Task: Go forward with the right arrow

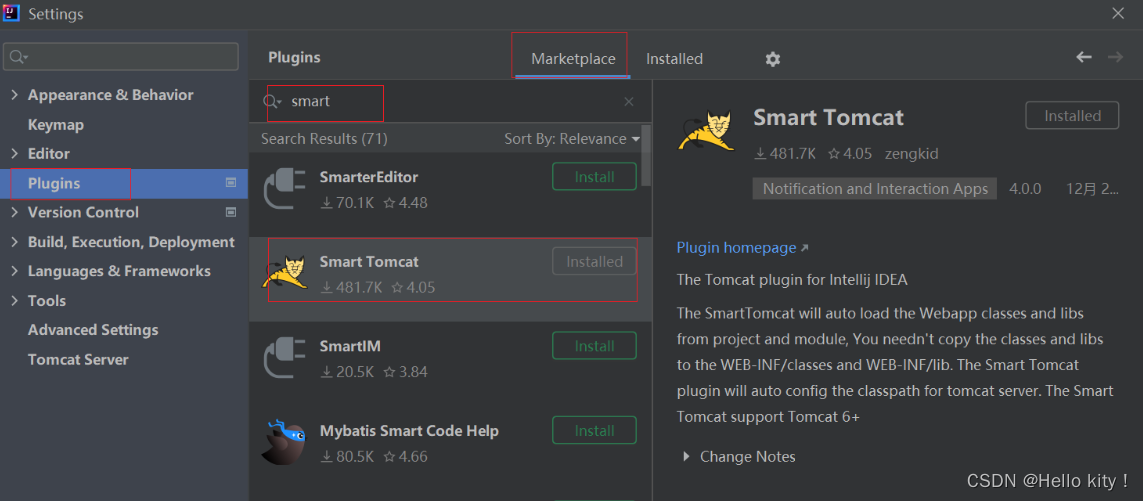Action: click(x=1115, y=57)
